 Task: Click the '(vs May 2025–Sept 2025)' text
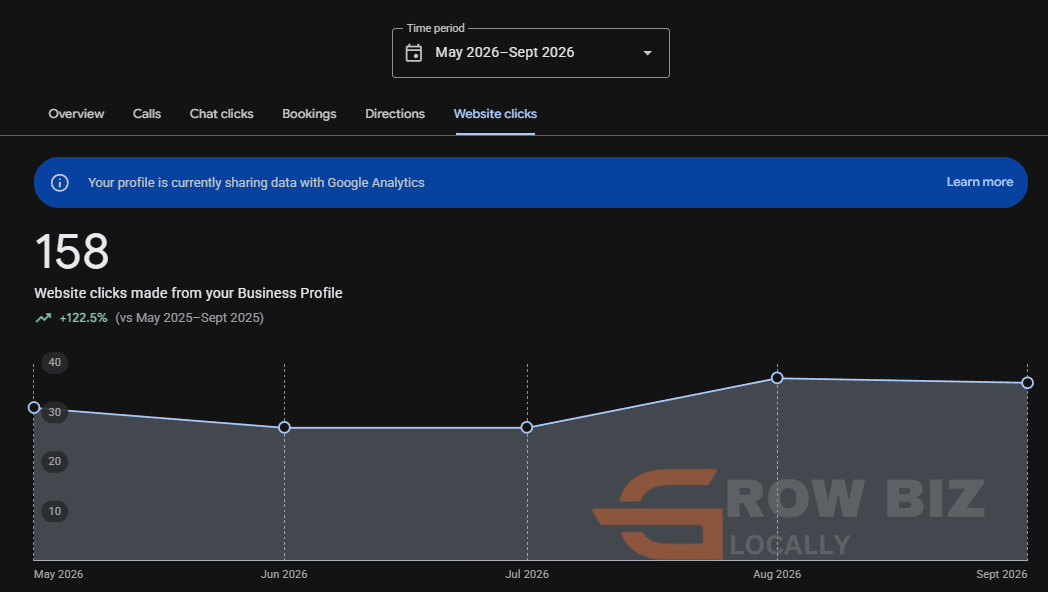(x=189, y=318)
